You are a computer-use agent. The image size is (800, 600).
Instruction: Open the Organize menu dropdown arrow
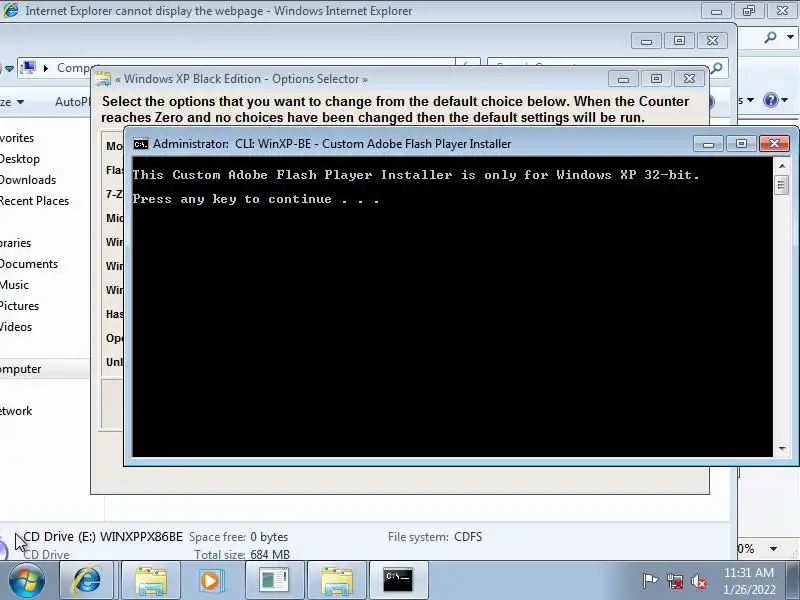tap(20, 102)
